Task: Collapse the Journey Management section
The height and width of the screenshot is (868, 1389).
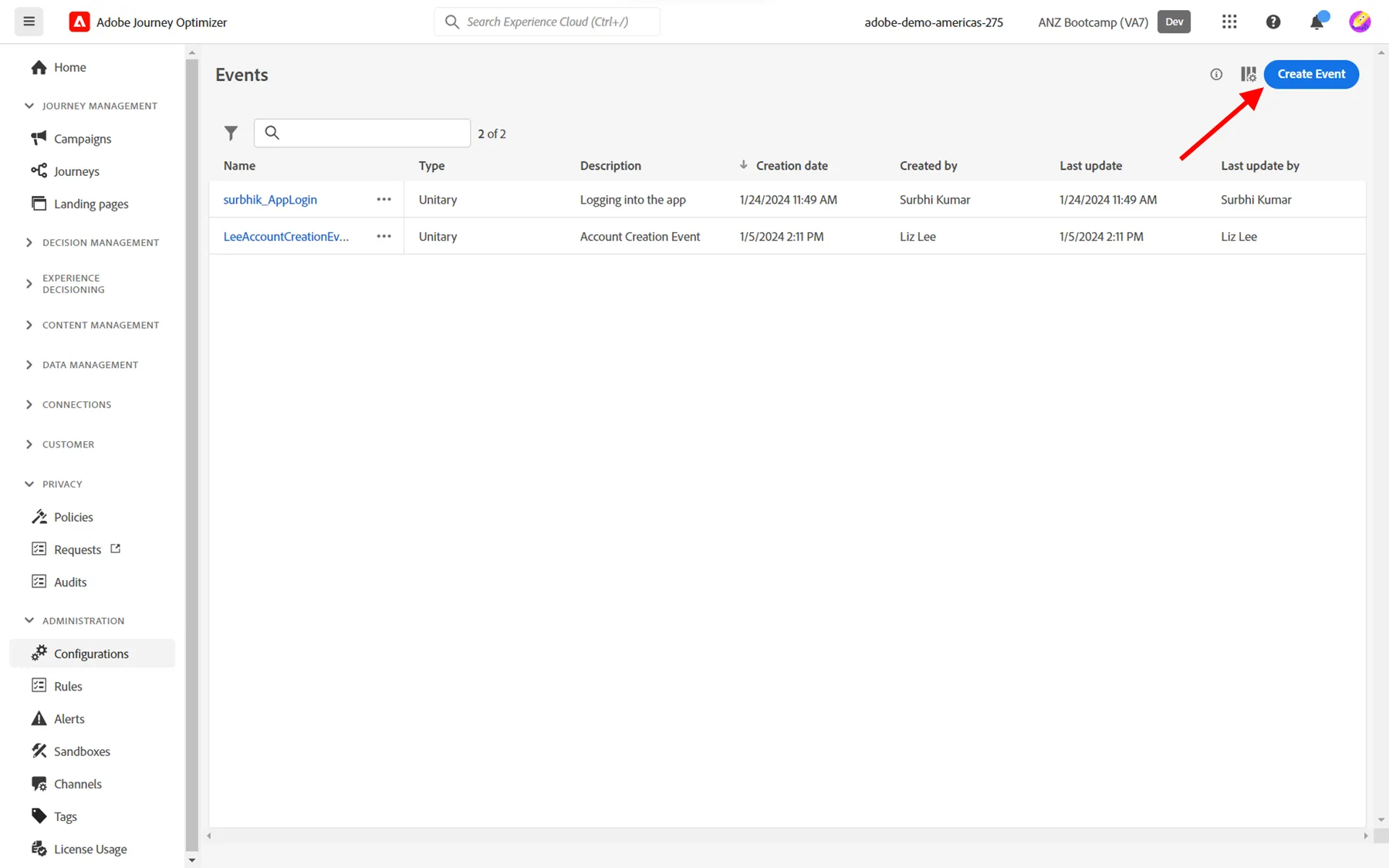Action: pos(91,106)
